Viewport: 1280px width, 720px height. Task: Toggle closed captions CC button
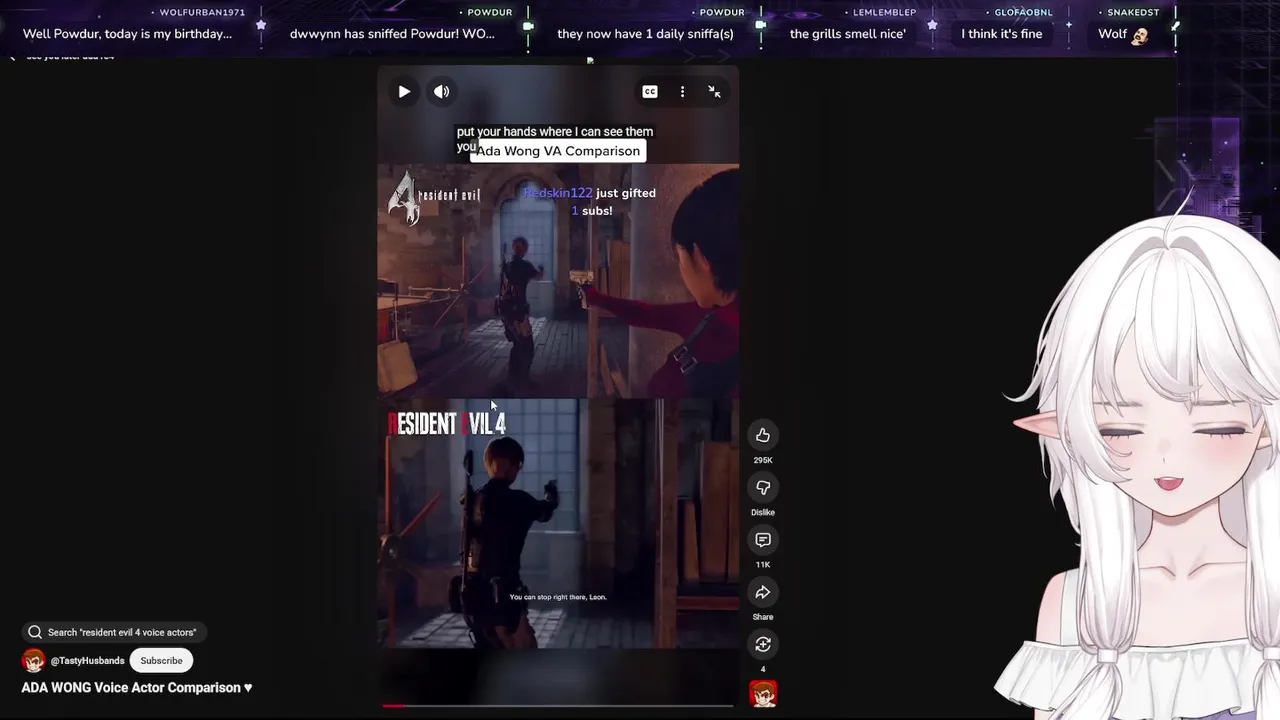click(x=650, y=92)
